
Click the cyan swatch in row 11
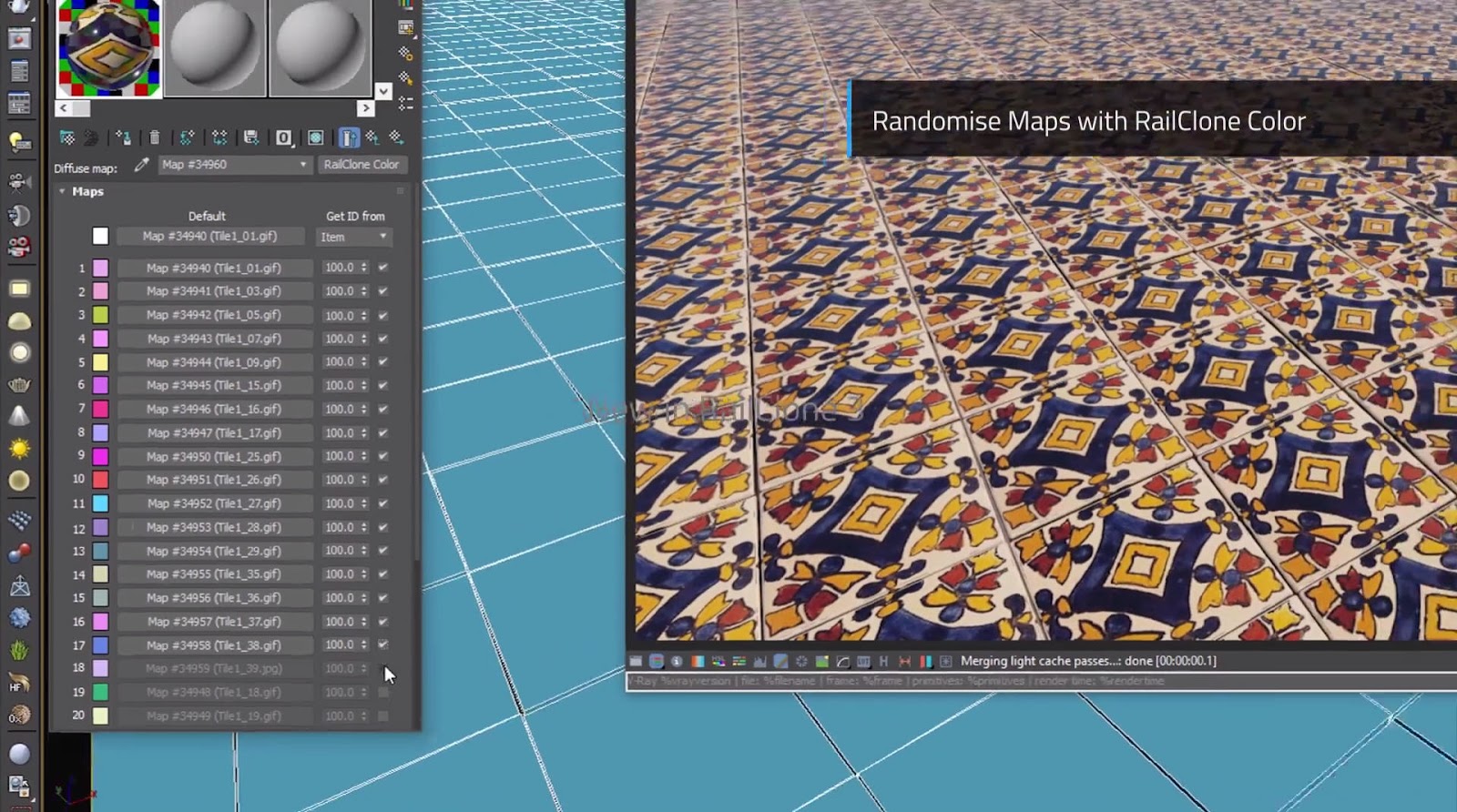100,503
